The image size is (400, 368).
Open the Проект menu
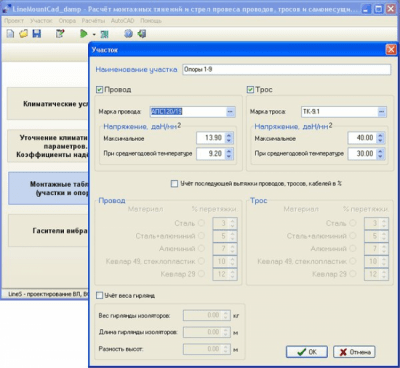(x=14, y=21)
